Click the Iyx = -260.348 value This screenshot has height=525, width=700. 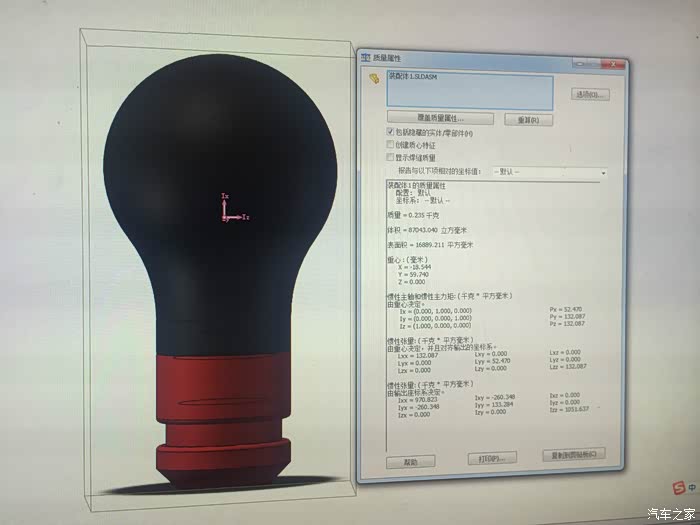(418, 407)
